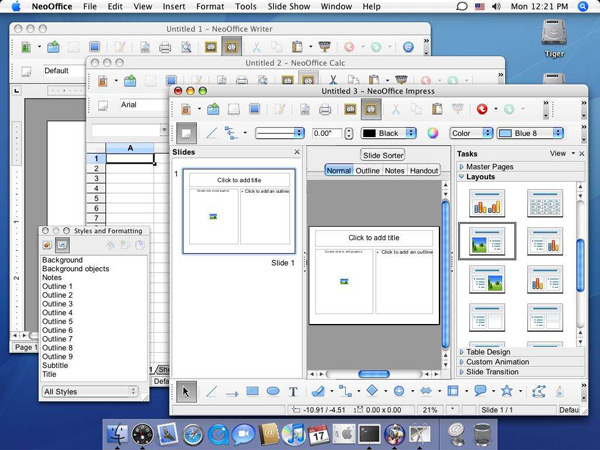Viewport: 600px width, 450px height.
Task: Switch to the Outline view tab
Action: click(367, 171)
